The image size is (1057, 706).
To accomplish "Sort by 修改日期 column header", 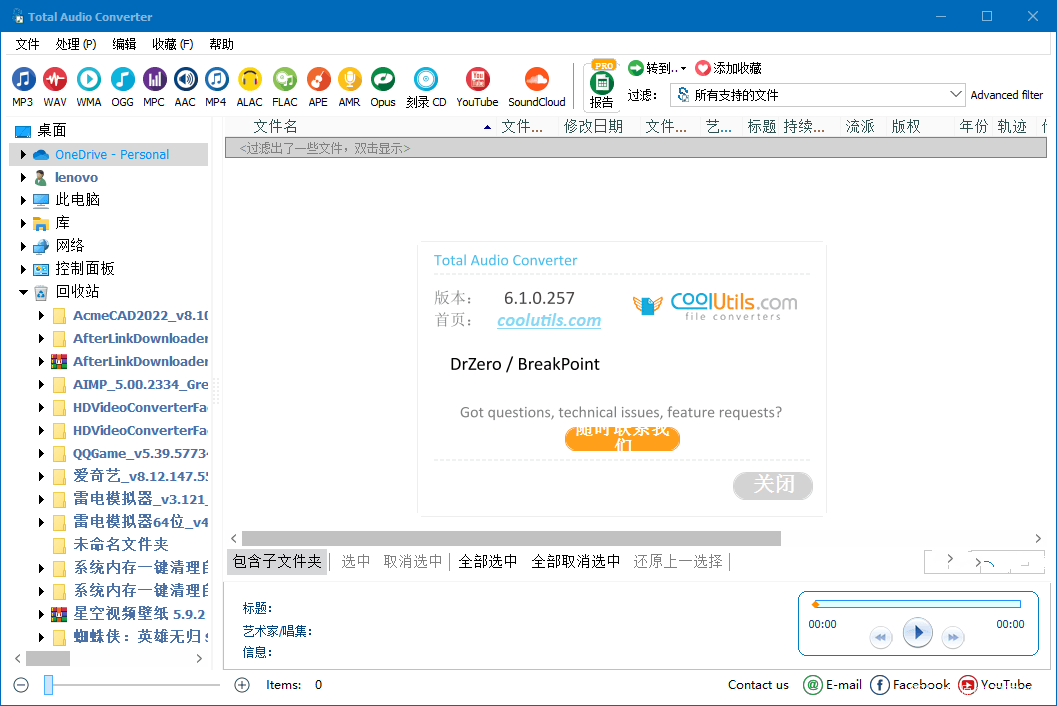I will tap(593, 126).
